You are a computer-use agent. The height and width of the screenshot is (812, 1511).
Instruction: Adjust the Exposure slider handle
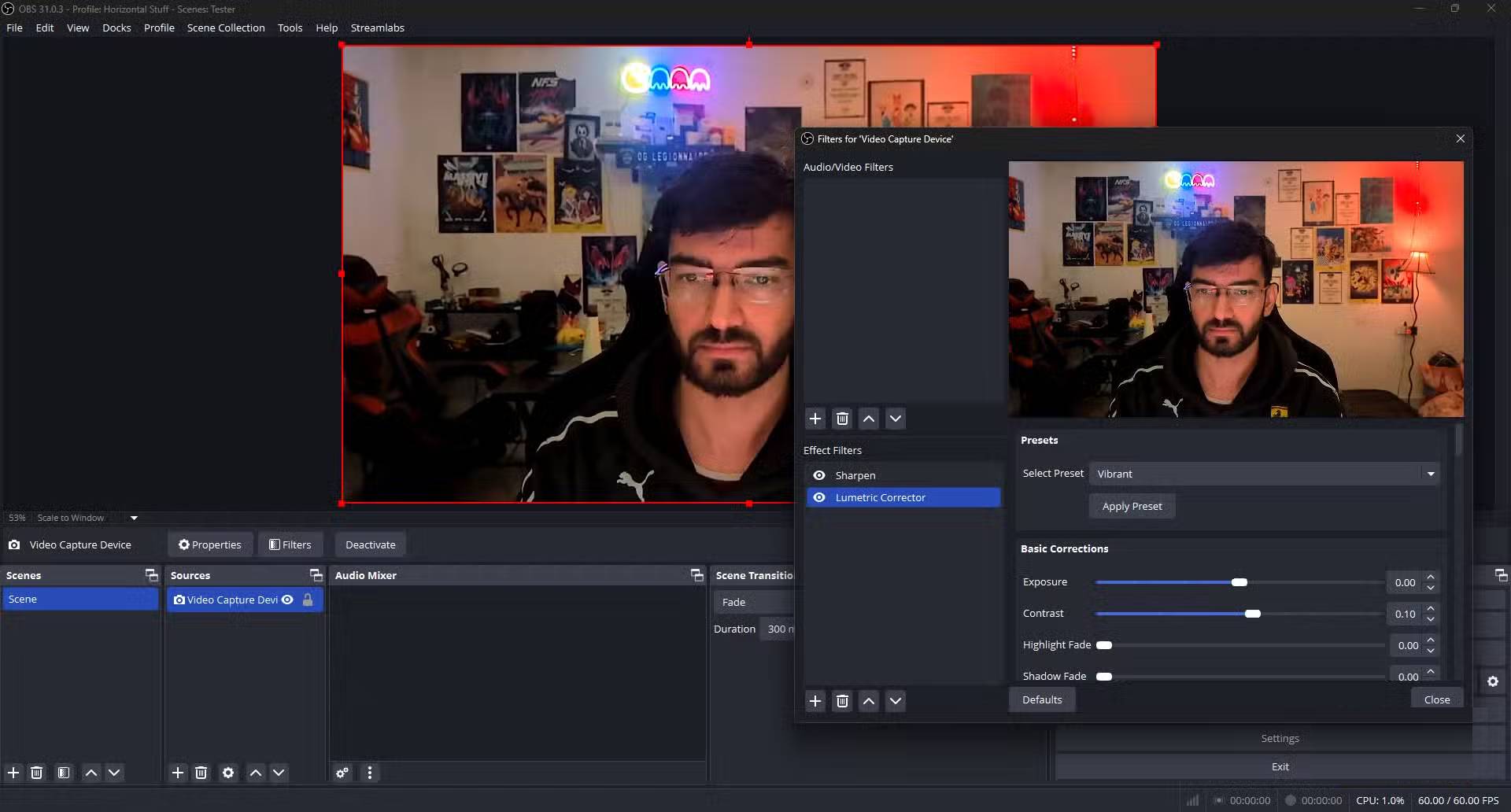[1239, 582]
